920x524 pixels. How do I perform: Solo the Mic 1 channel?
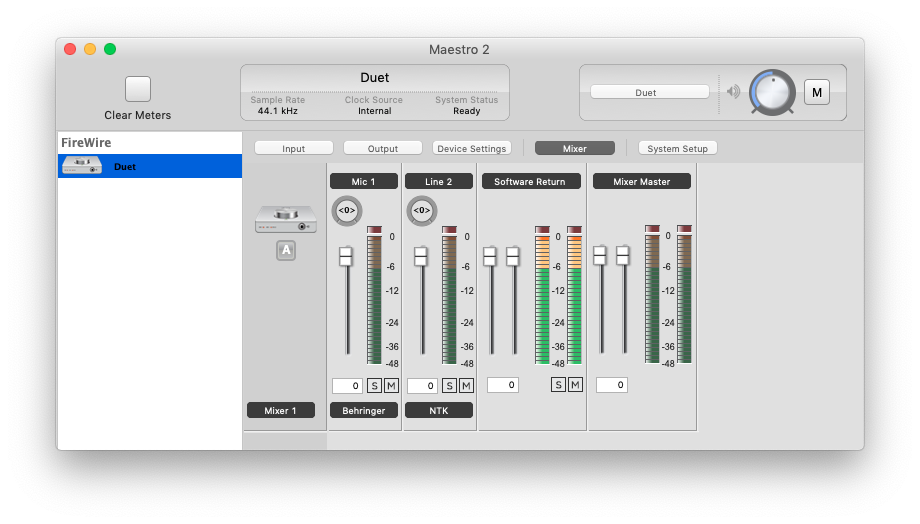[374, 385]
